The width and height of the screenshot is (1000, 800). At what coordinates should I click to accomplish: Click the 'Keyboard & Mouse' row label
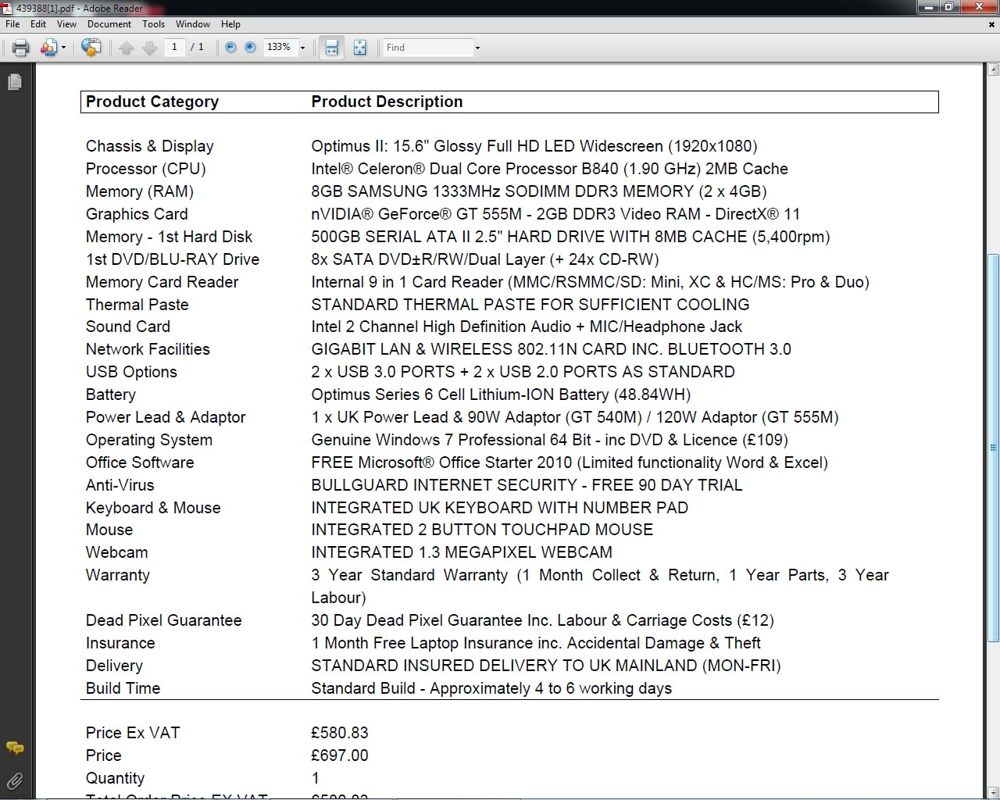point(153,508)
